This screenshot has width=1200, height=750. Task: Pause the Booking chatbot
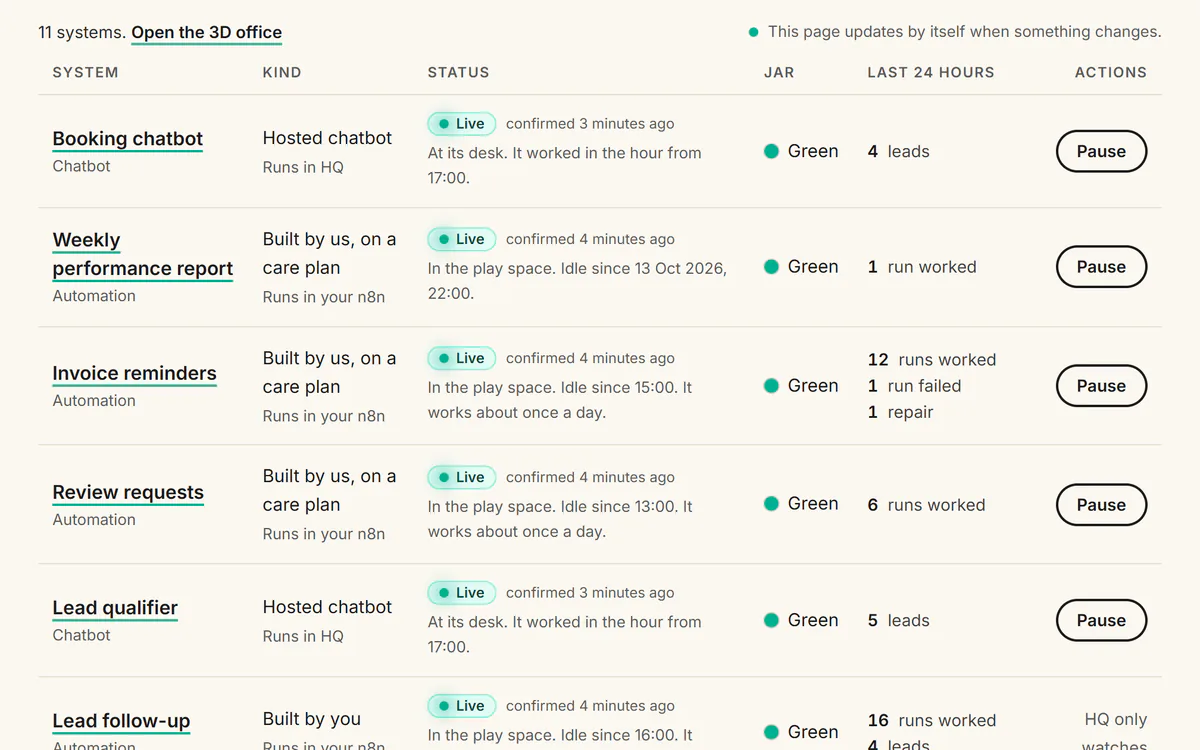pyautogui.click(x=1101, y=152)
